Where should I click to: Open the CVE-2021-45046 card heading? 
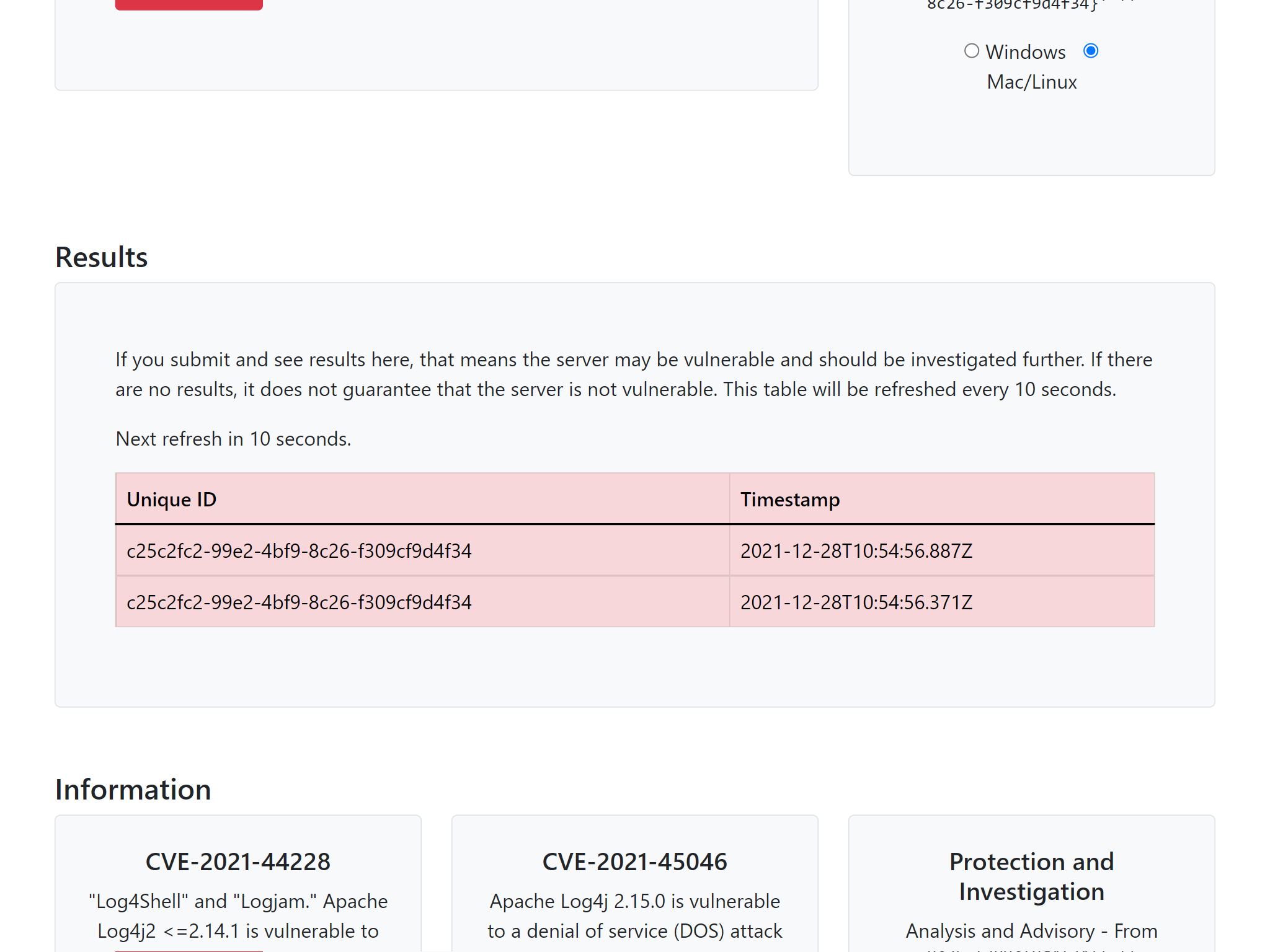coord(634,861)
